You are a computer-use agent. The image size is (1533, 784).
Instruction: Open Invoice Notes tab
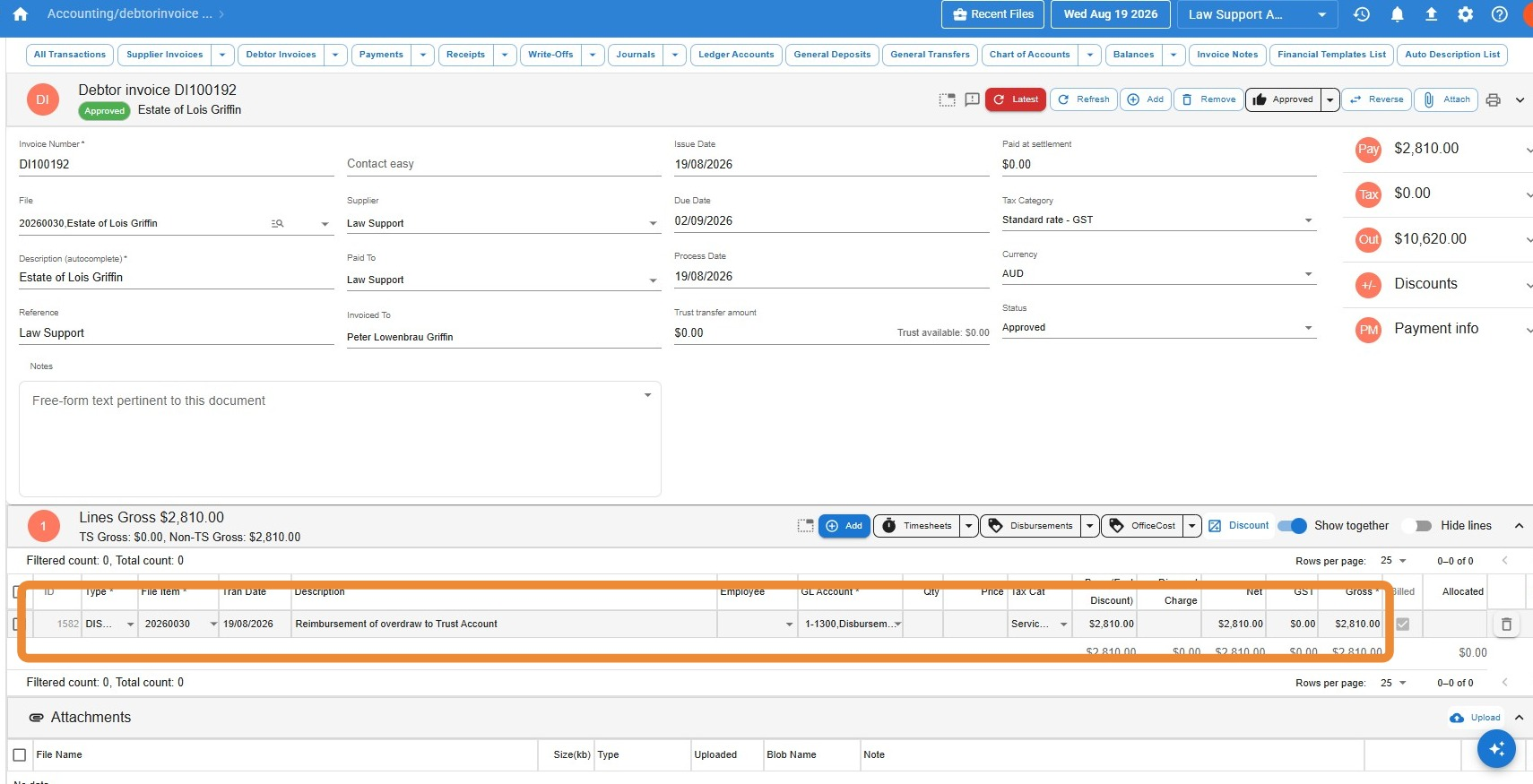tap(1227, 55)
